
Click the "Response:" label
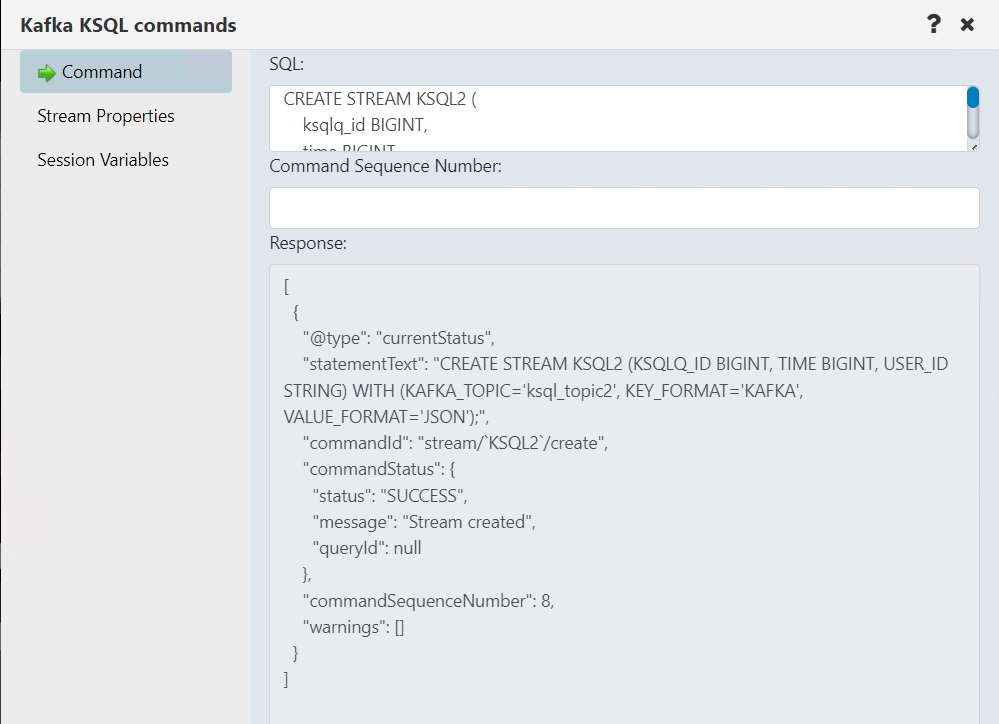click(308, 243)
